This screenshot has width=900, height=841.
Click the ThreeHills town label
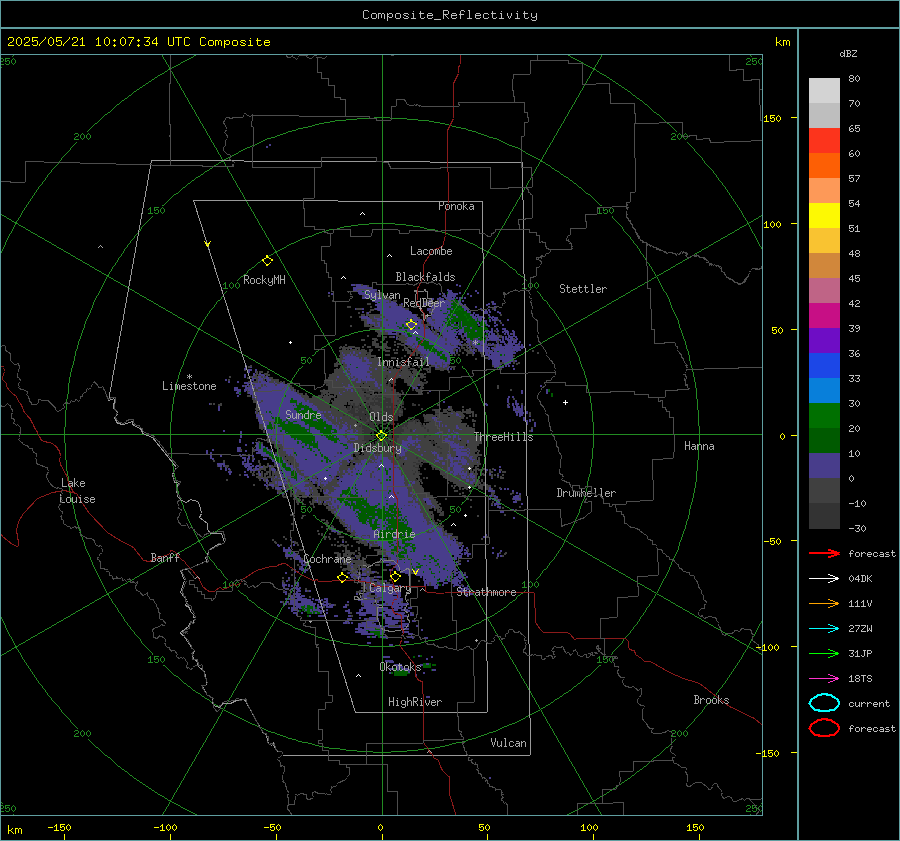(x=503, y=437)
